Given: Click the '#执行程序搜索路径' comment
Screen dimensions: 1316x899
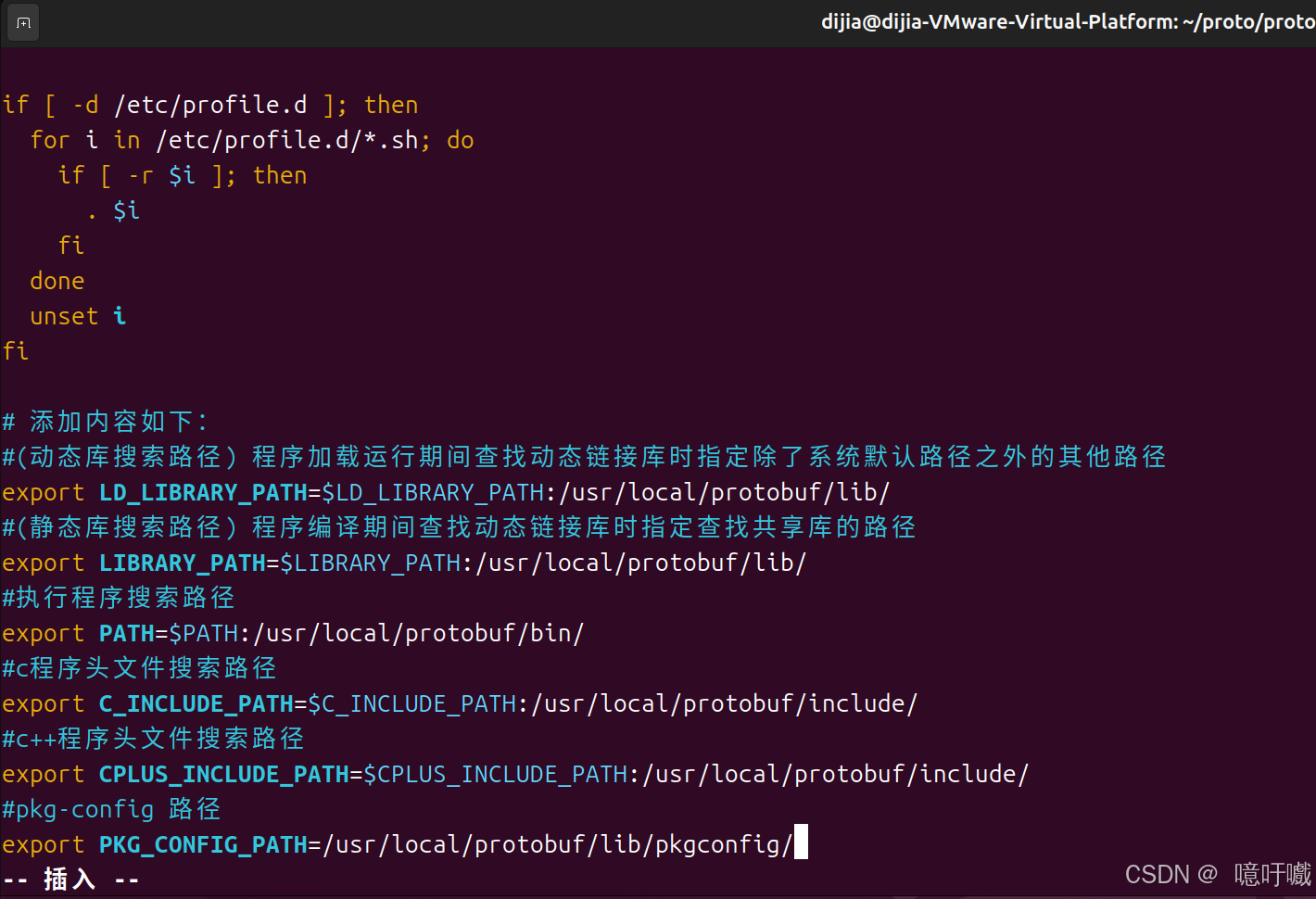Looking at the screenshot, I should point(119,598).
